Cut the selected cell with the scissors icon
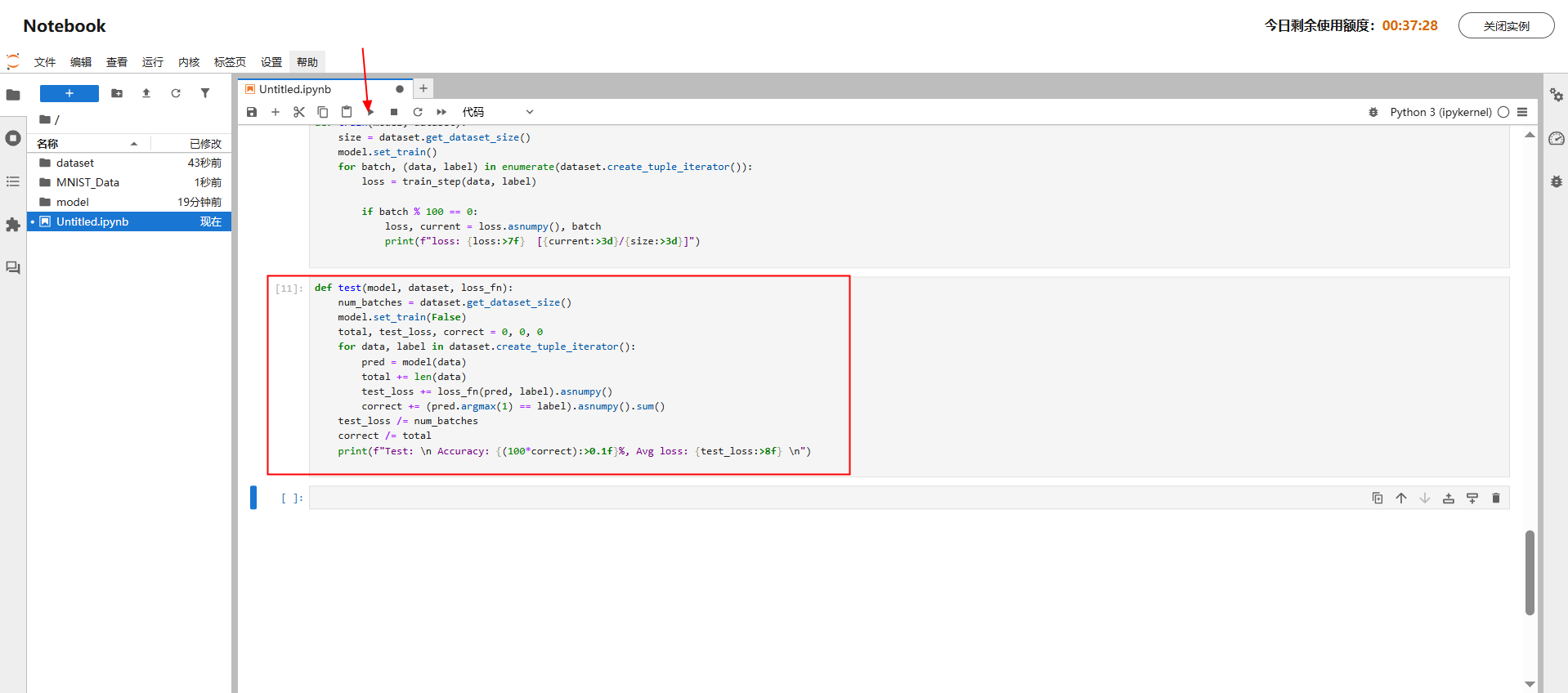The height and width of the screenshot is (693, 1568). (x=299, y=112)
